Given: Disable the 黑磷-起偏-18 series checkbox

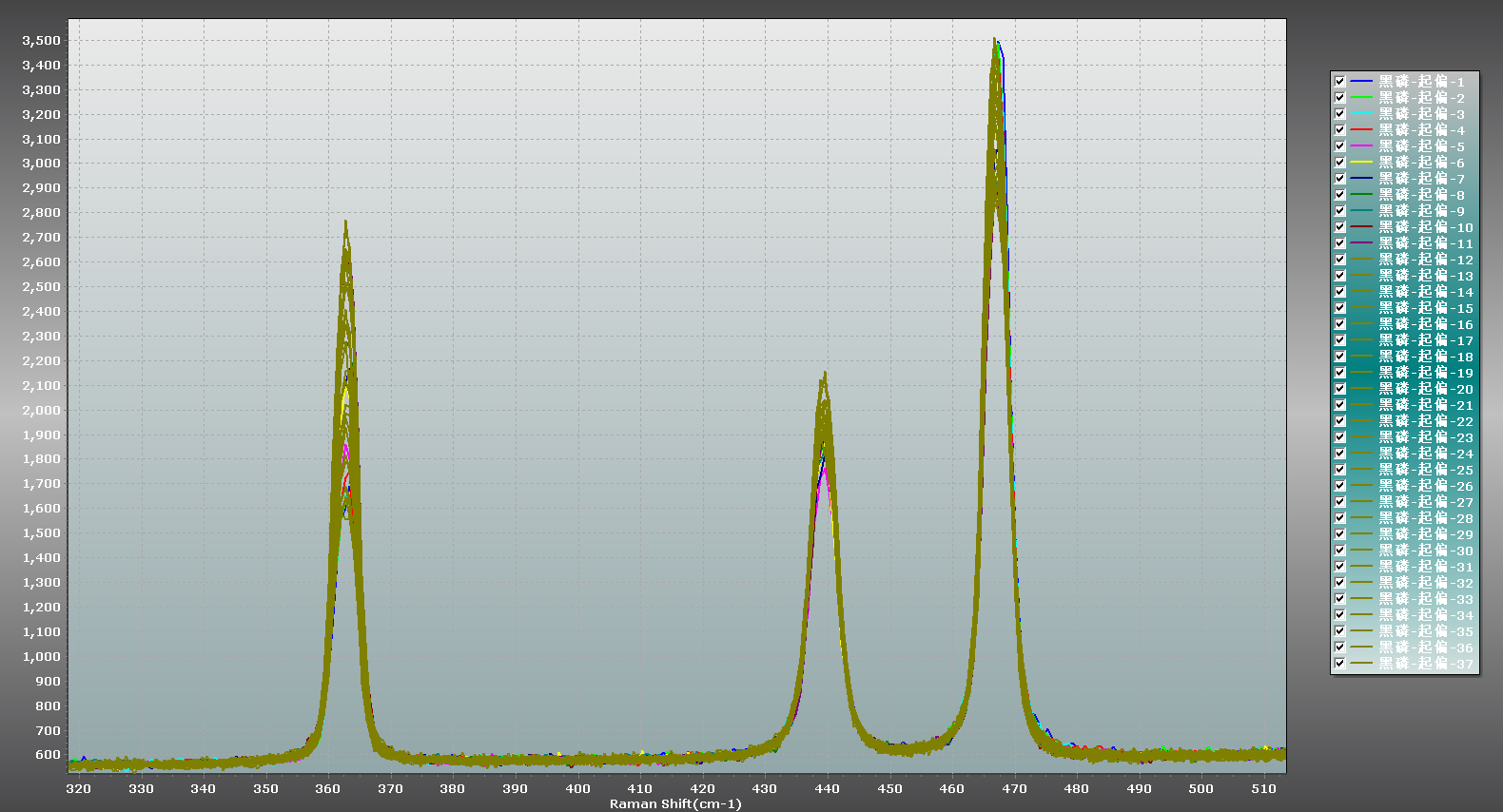Looking at the screenshot, I should pos(1339,357).
